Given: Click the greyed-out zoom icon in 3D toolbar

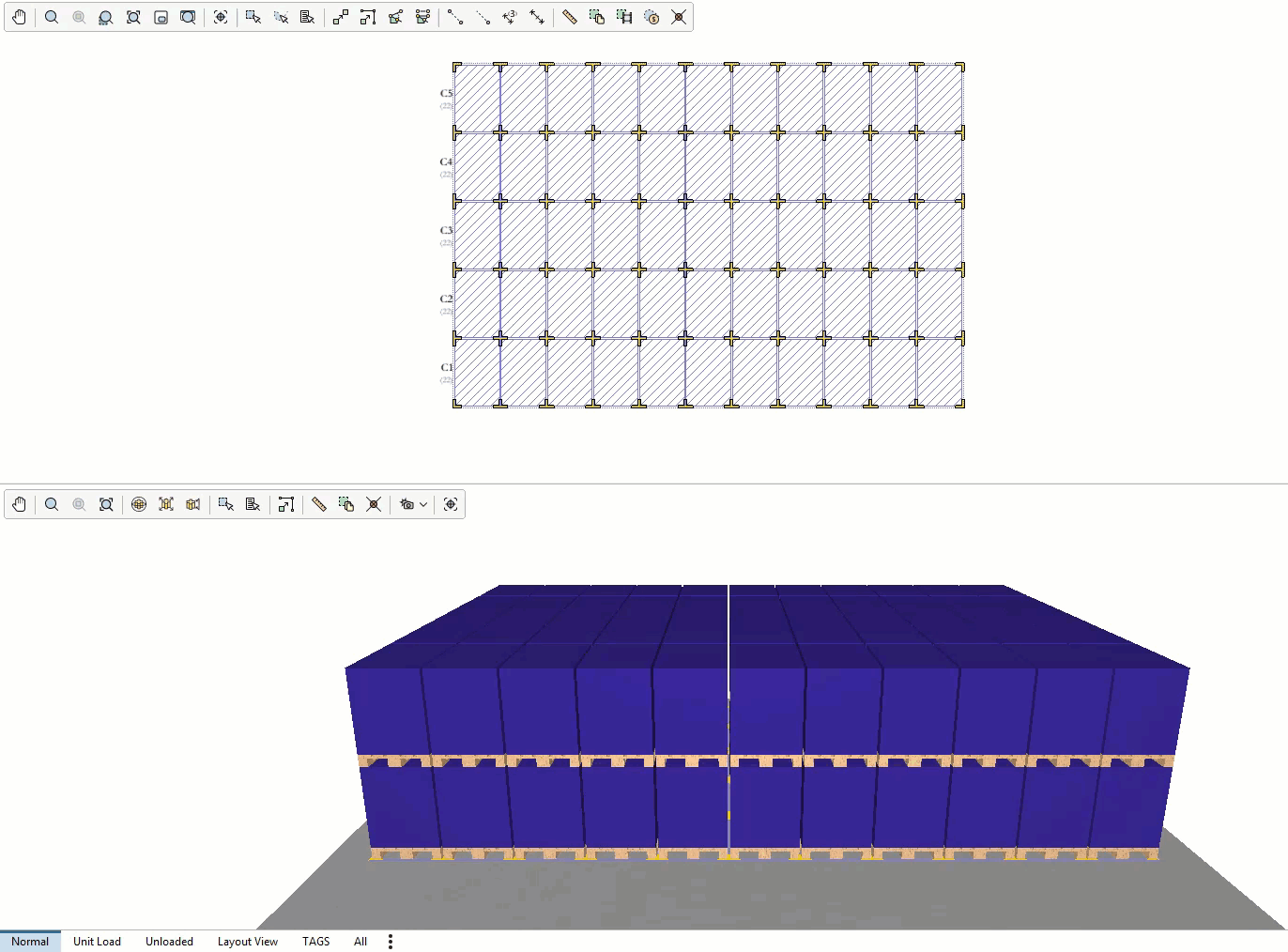Looking at the screenshot, I should [79, 504].
